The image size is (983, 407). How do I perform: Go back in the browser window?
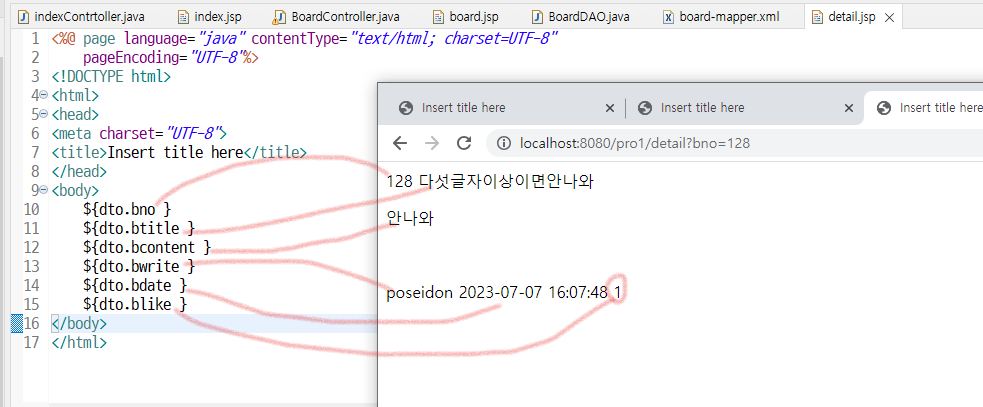399,144
